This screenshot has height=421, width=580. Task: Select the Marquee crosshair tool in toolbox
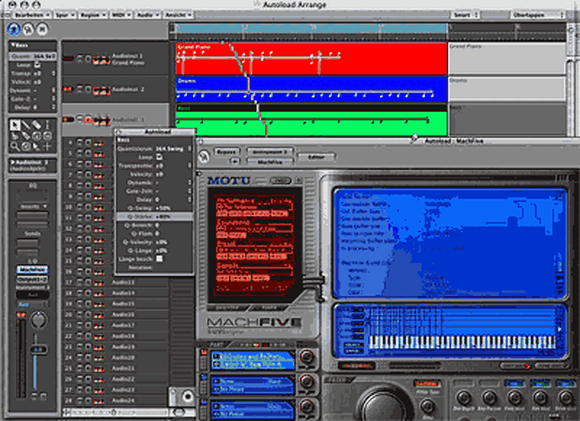[x=47, y=146]
